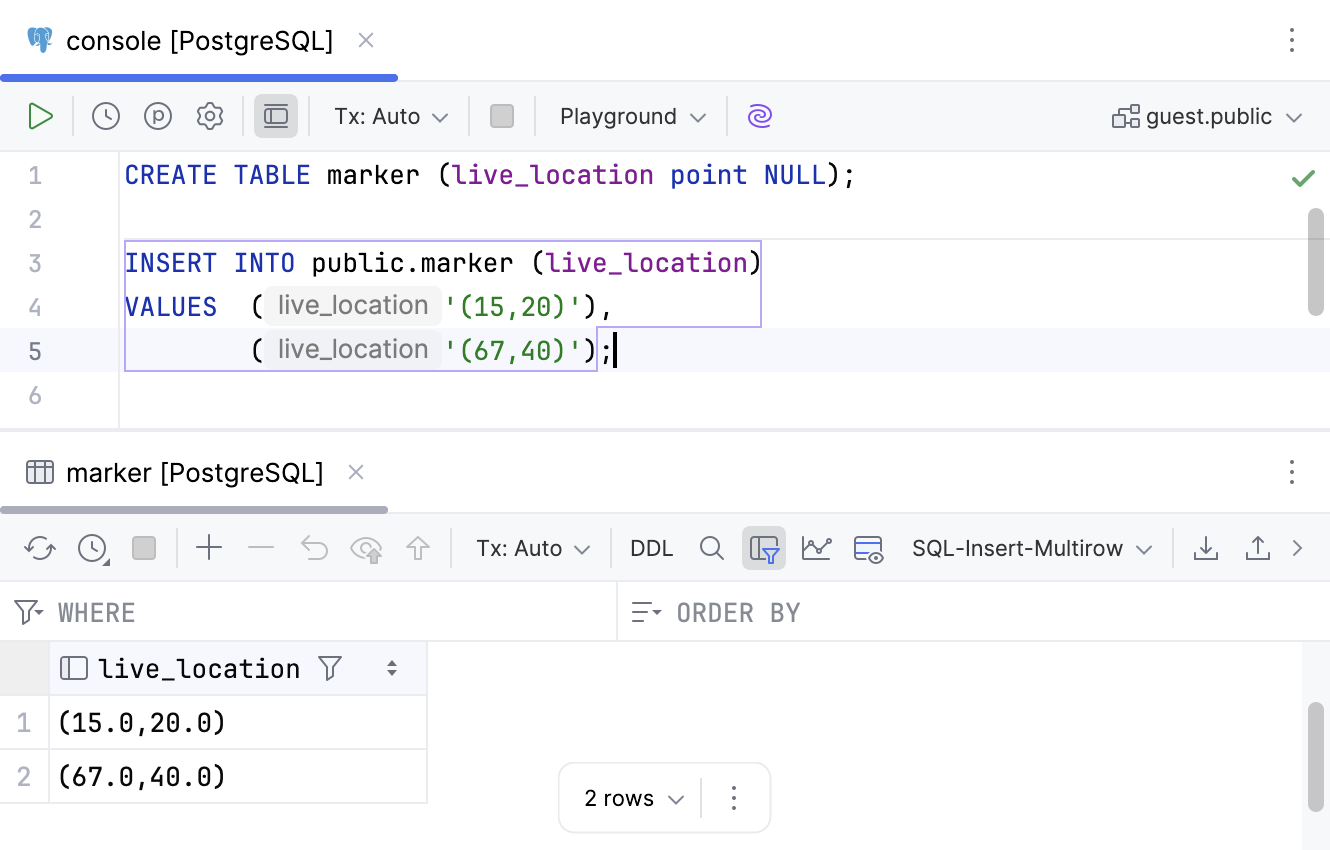Click editor gutter line number 6
The height and width of the screenshot is (850, 1330).
pos(35,396)
